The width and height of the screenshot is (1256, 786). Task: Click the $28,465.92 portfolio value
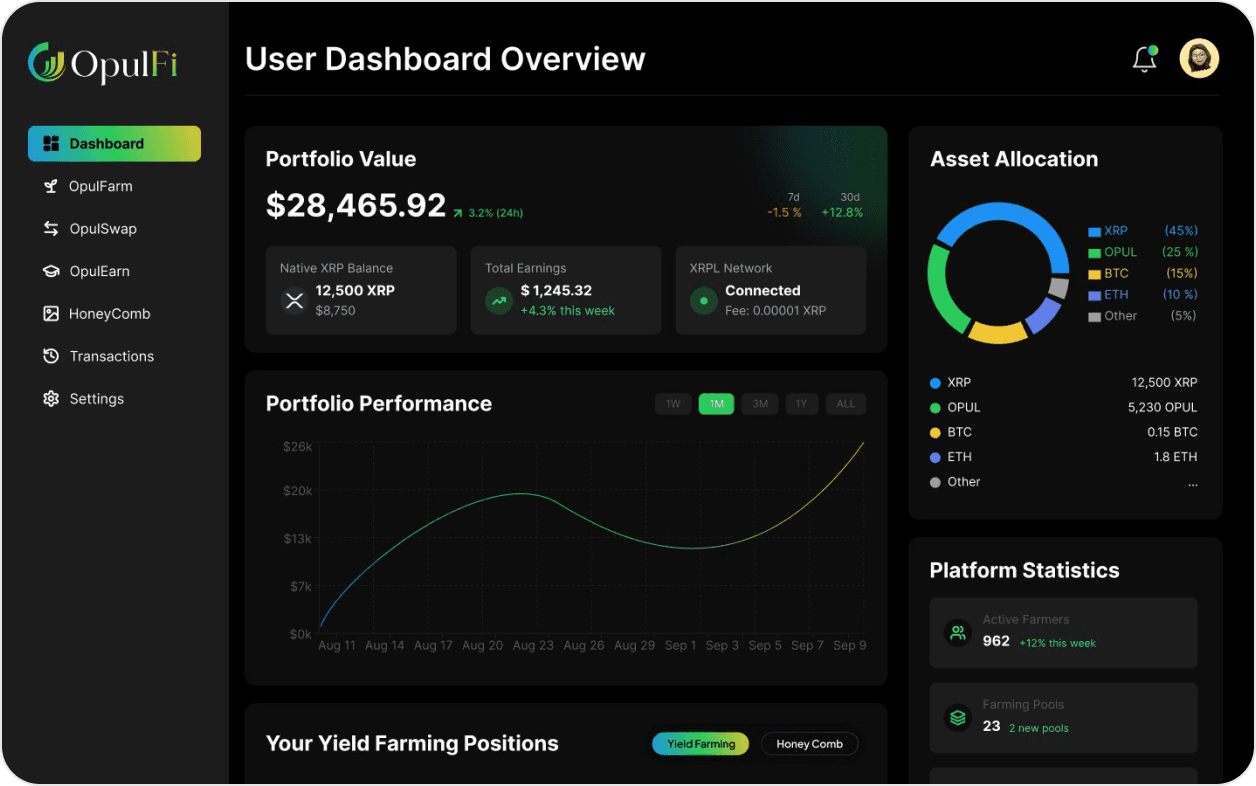[356, 205]
